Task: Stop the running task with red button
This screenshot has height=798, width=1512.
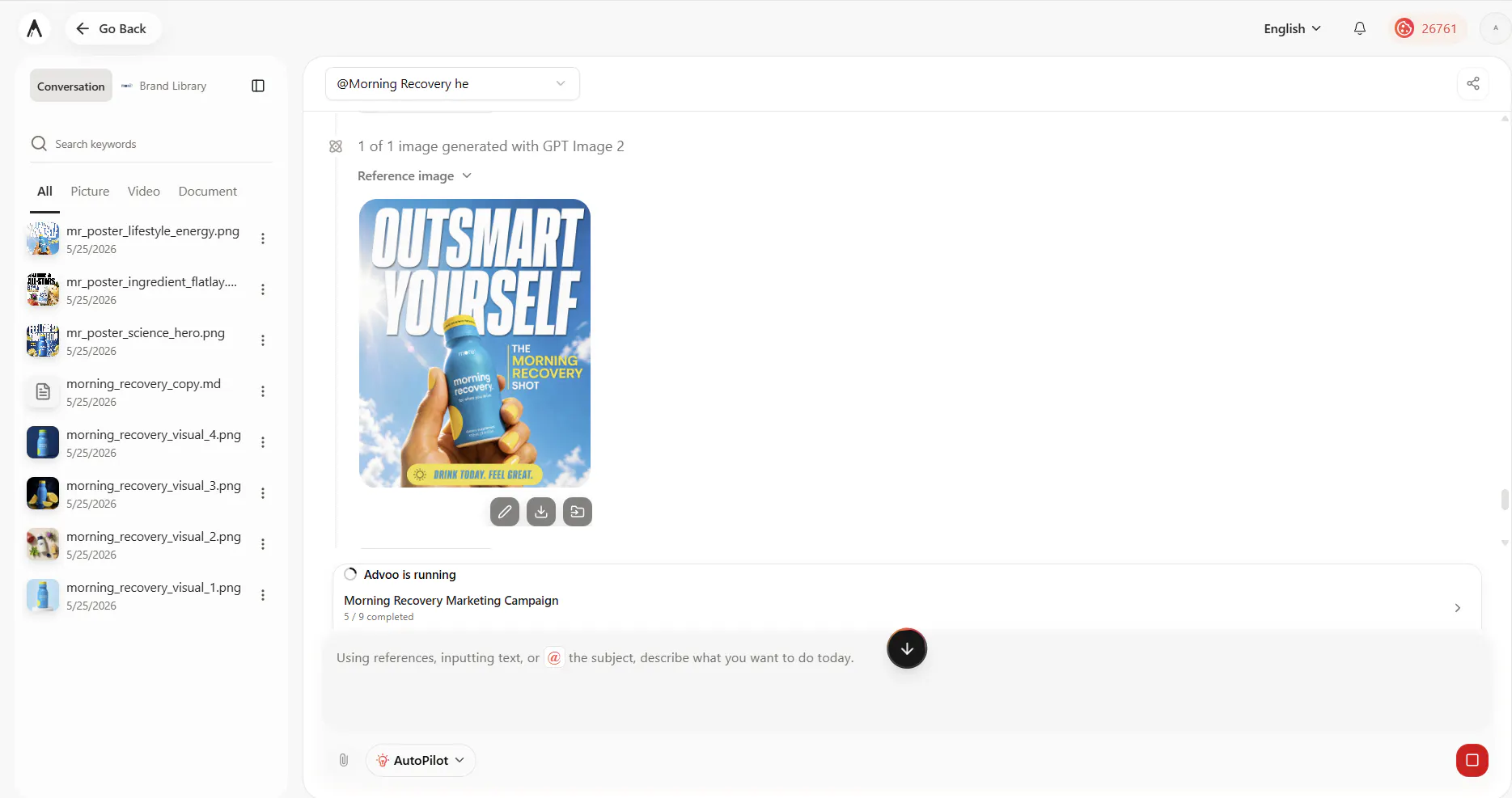Action: (1472, 760)
